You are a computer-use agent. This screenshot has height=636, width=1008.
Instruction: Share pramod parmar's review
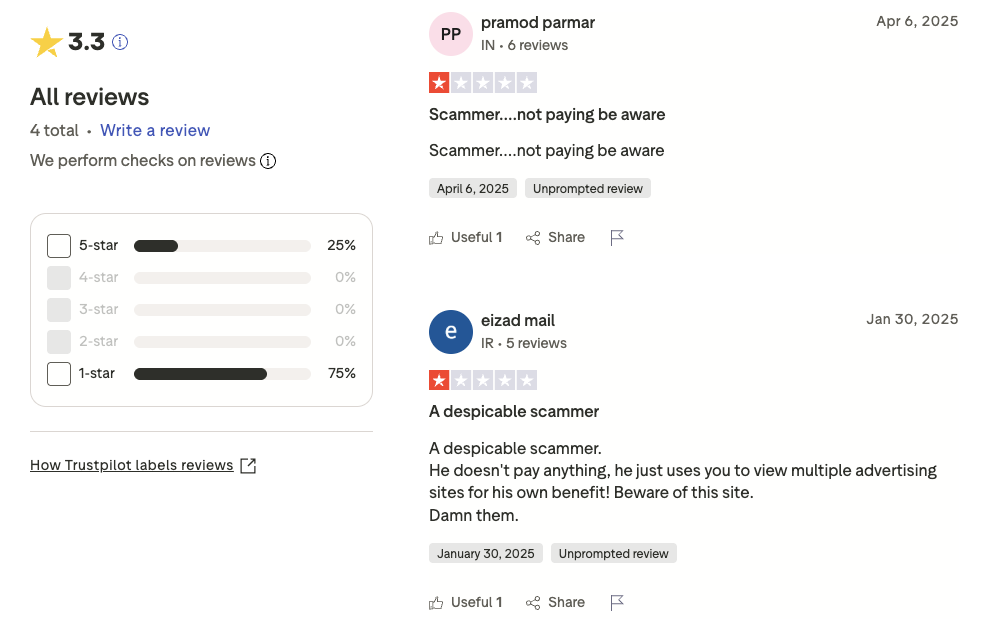pos(555,237)
